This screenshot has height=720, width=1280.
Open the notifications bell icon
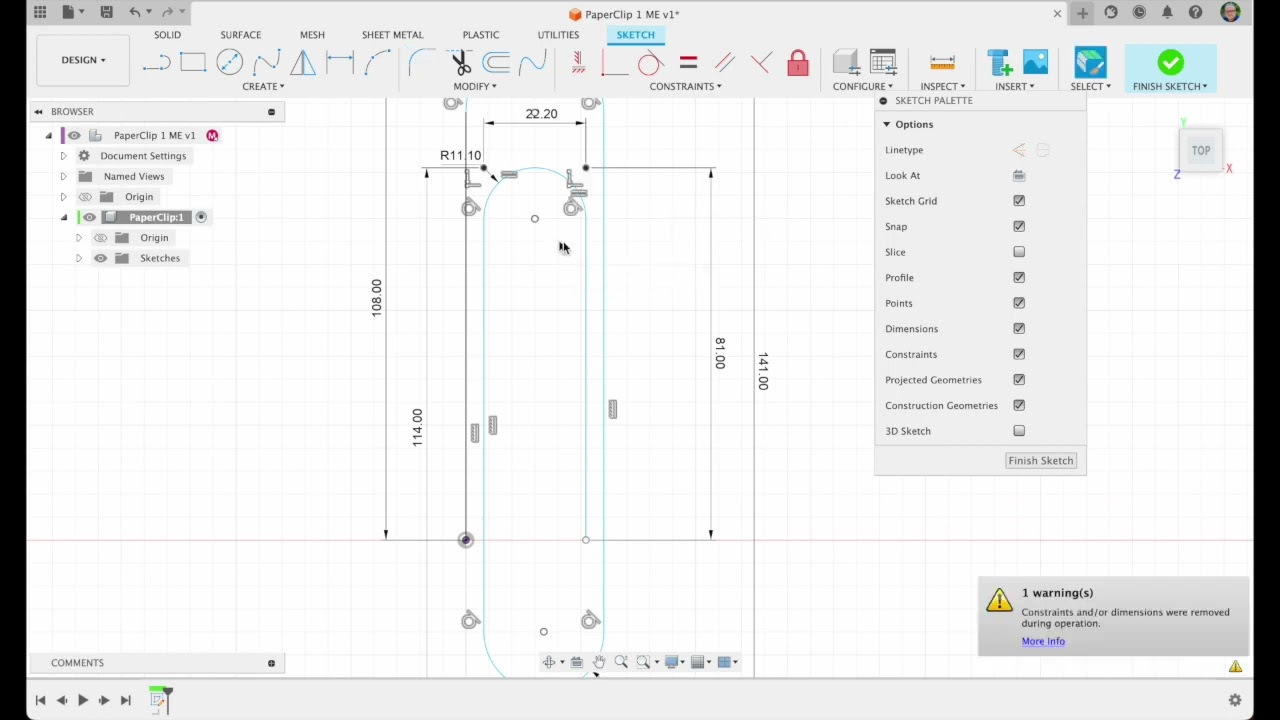1167,13
